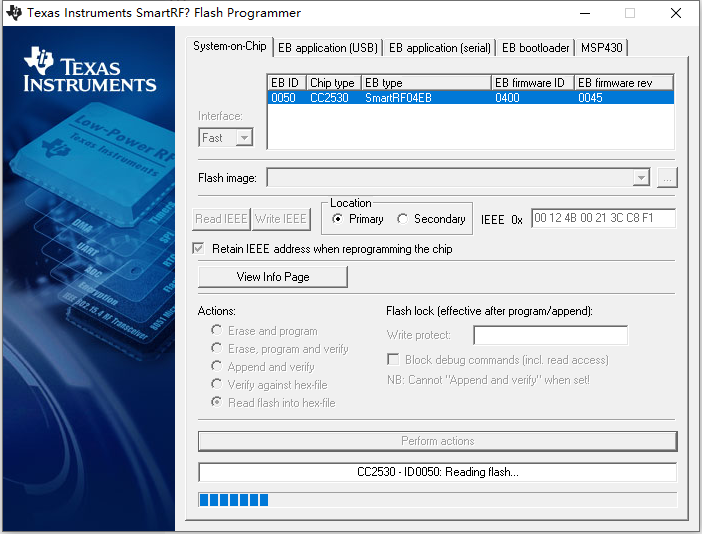Click the Texas Instruments title bar icon

[14, 13]
